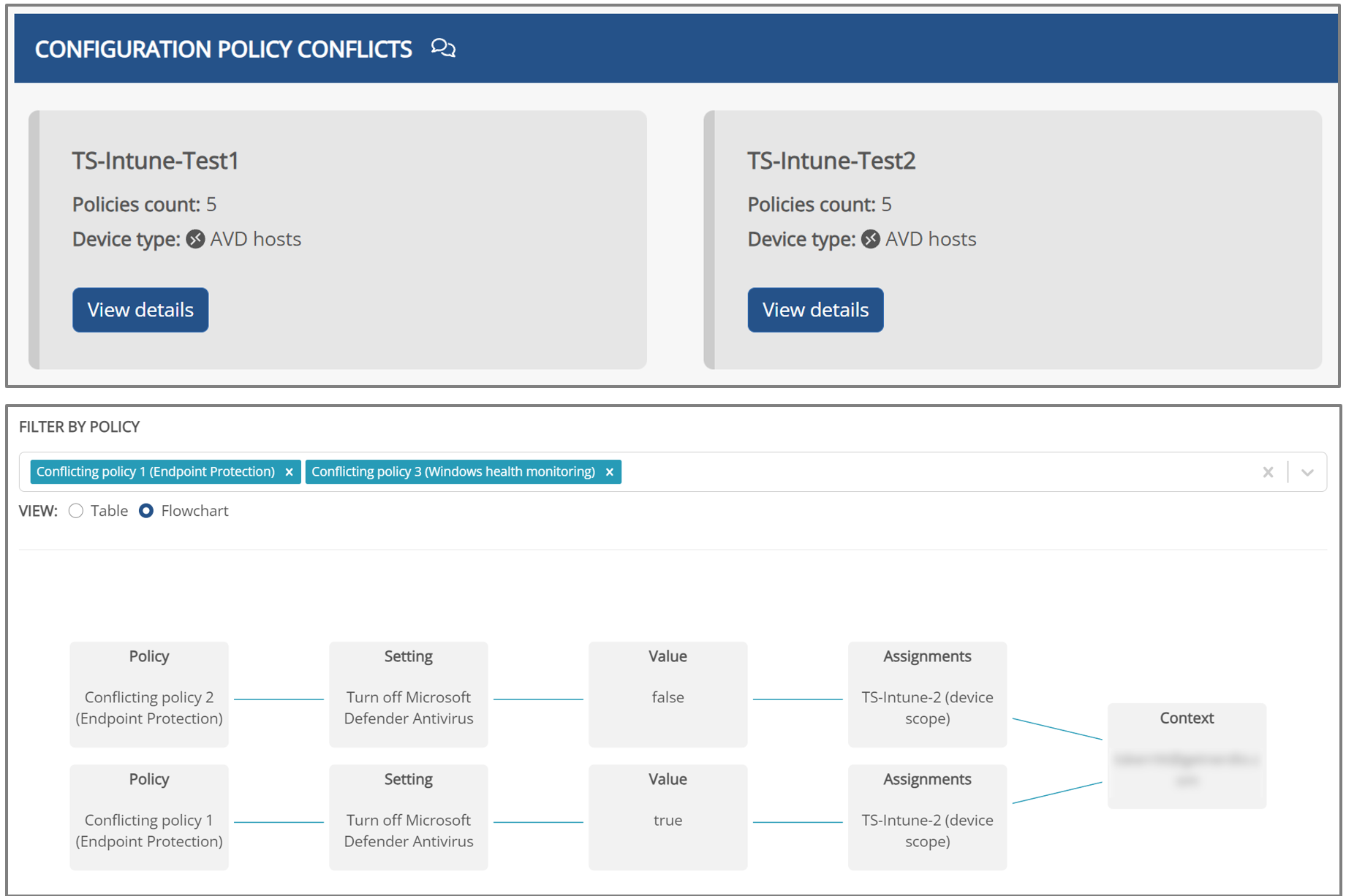Click the top Assignments TS-Intune-2 node
The width and height of the screenshot is (1346, 896).
[x=927, y=694]
